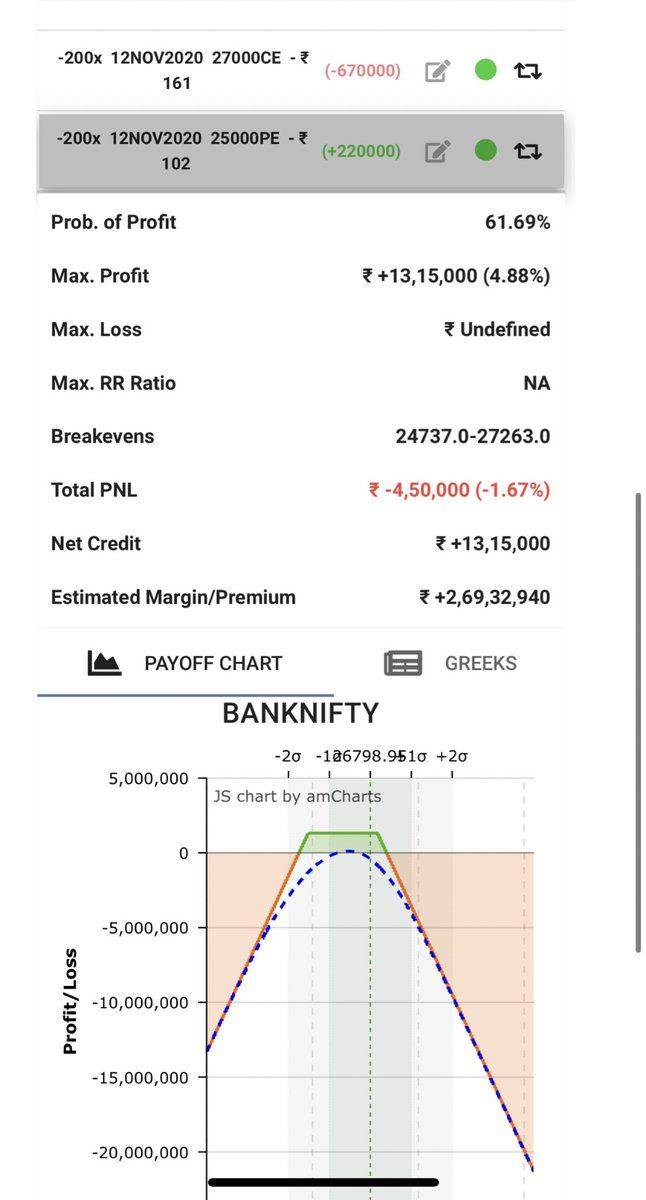Image resolution: width=646 pixels, height=1200 pixels.
Task: Select the -200x 27000CE position row
Action: pos(301,71)
